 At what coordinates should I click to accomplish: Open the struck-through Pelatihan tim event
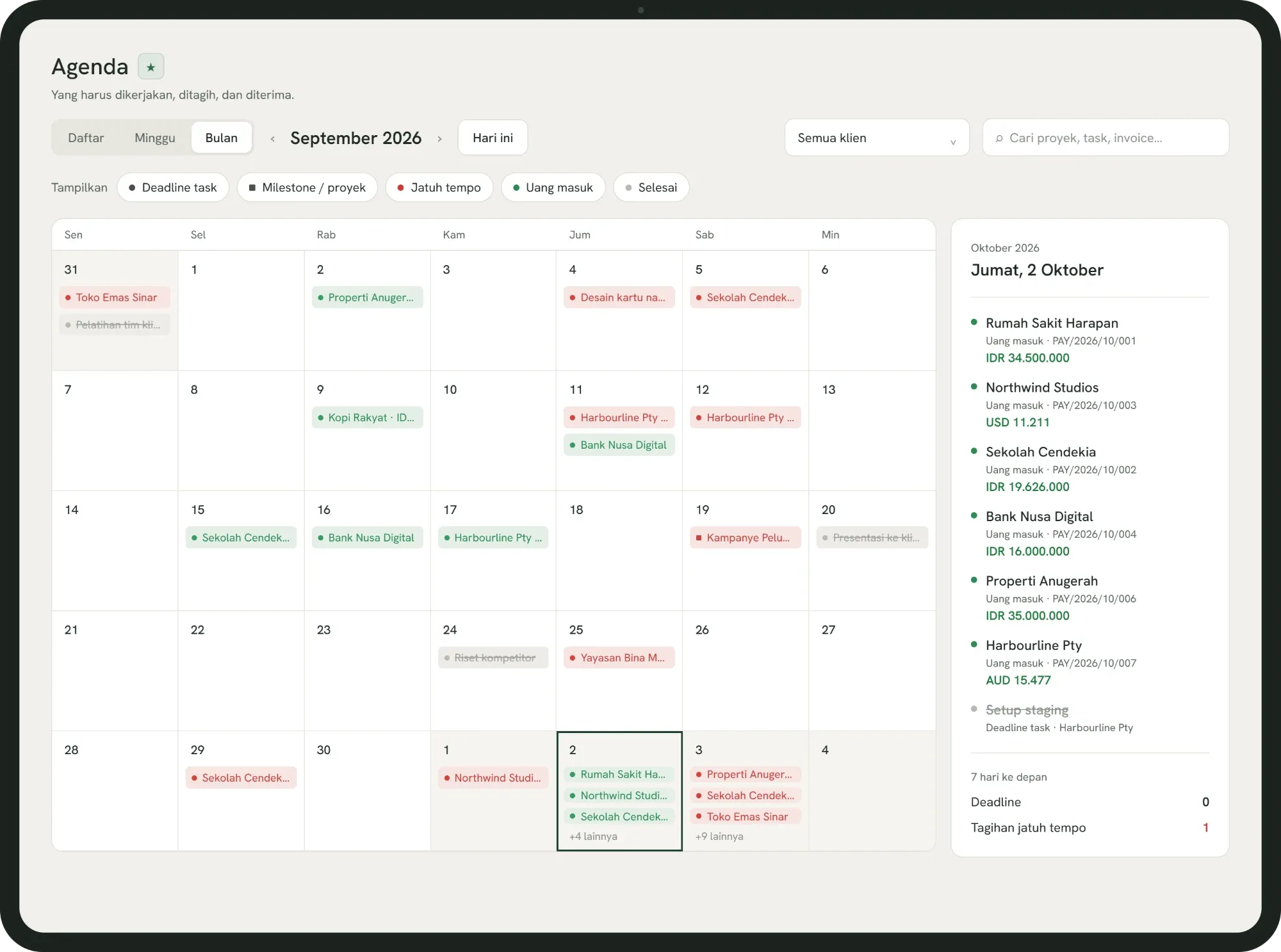pos(115,325)
